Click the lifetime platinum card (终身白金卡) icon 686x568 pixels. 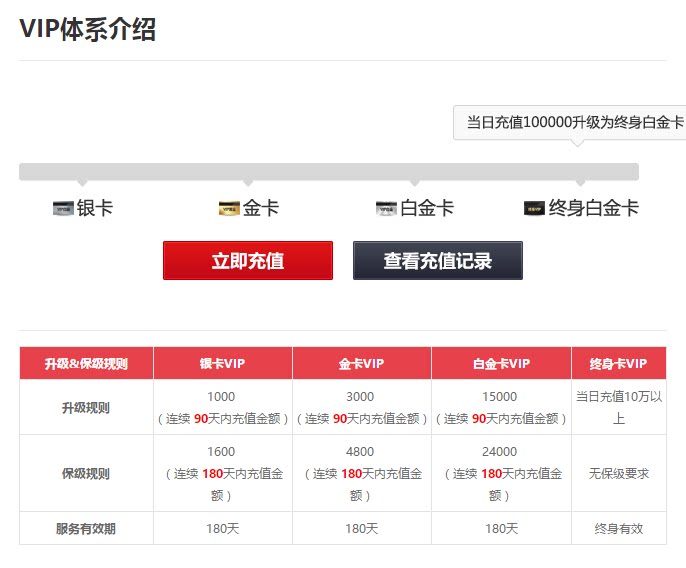(x=534, y=209)
